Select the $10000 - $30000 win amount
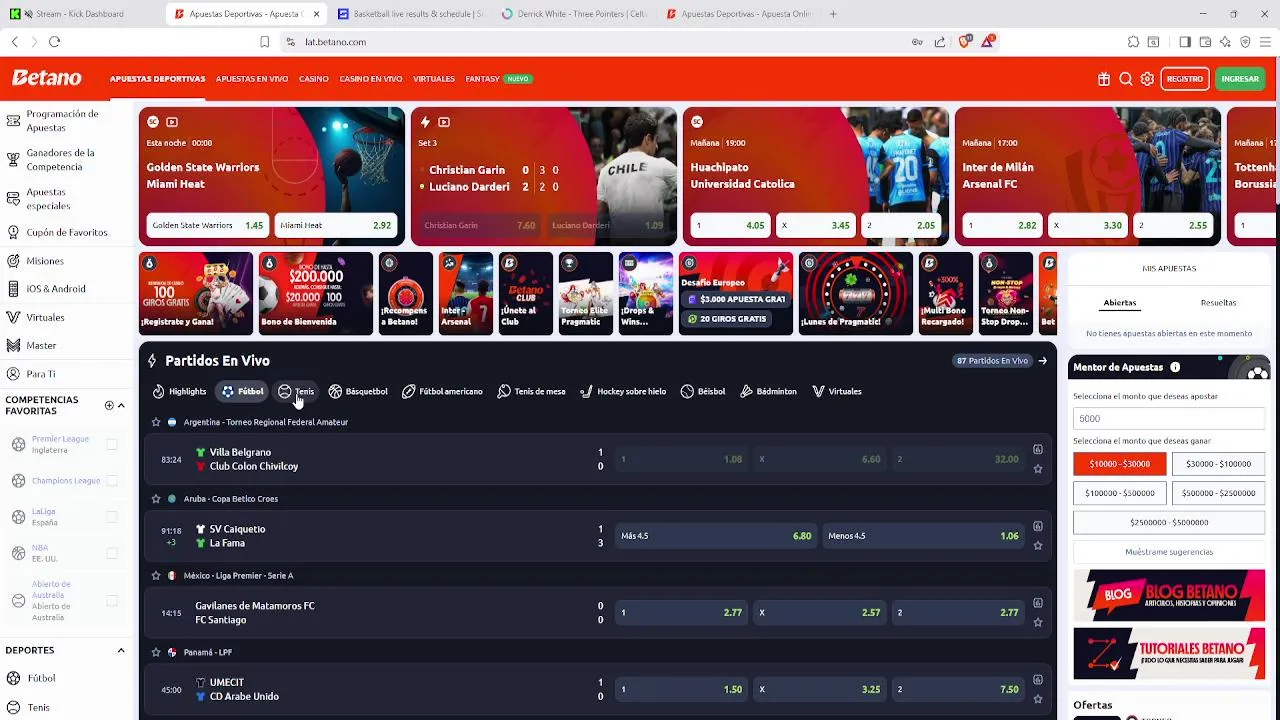The image size is (1280, 720). pos(1119,464)
